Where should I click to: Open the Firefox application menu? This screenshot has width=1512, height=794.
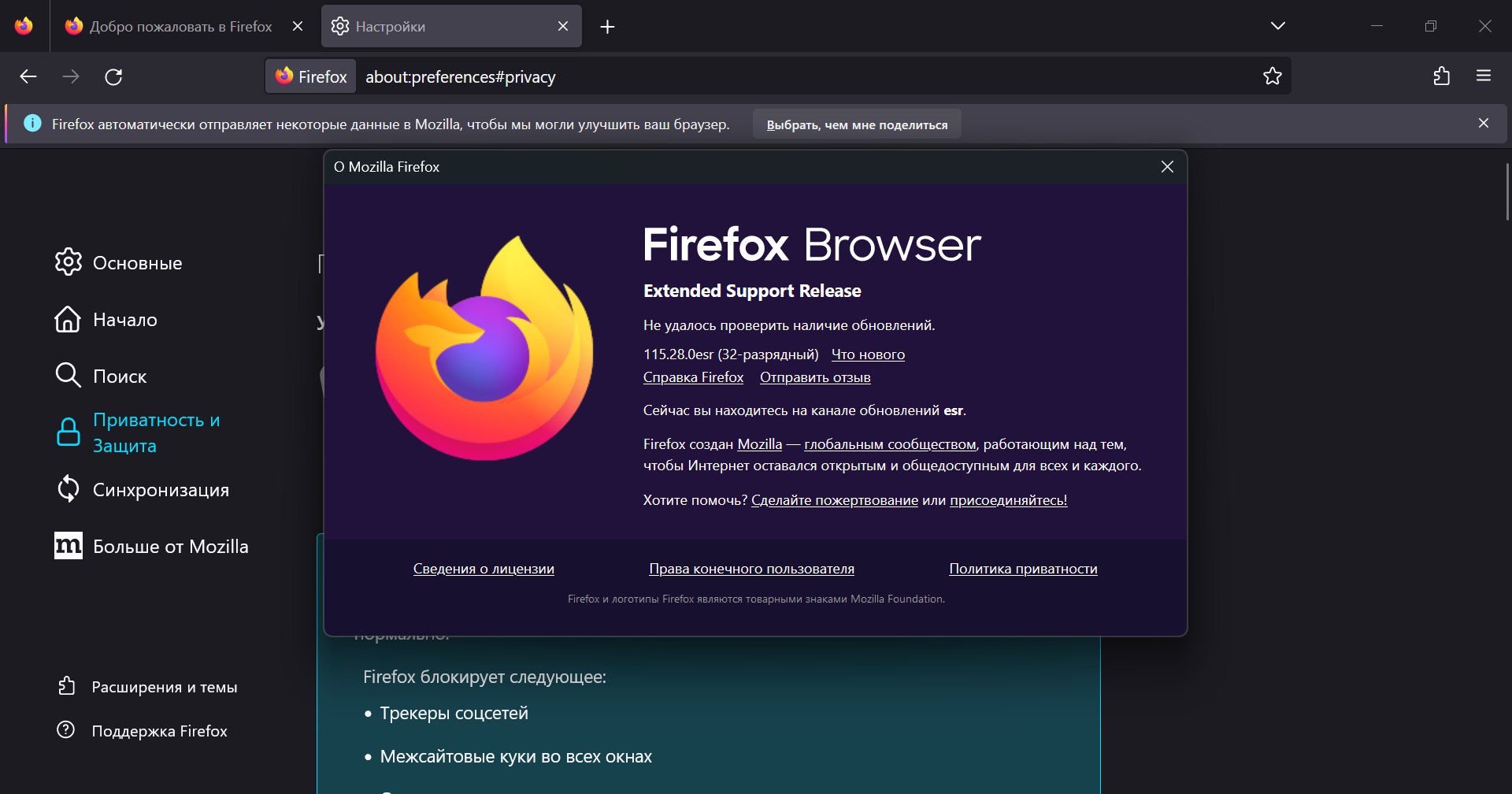click(x=1484, y=76)
